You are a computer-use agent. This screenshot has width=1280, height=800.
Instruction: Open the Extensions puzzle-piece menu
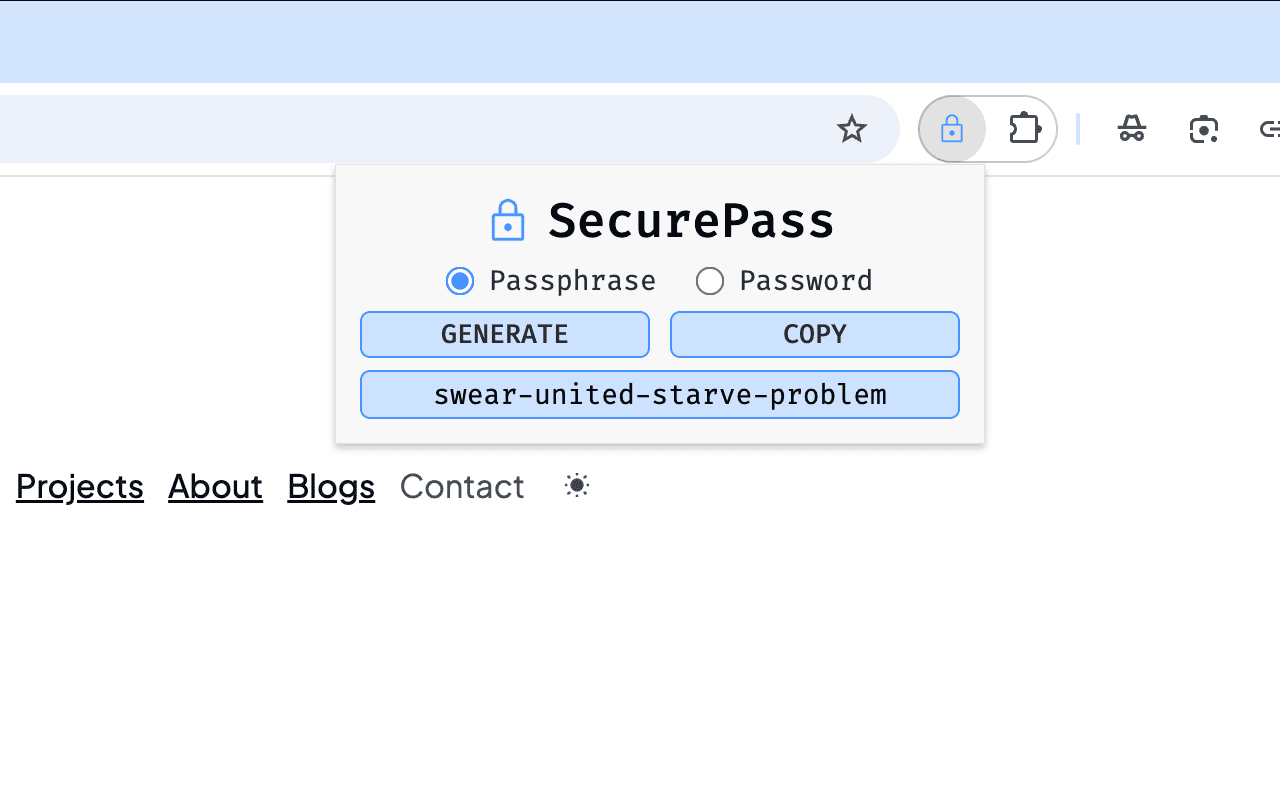pyautogui.click(x=1023, y=129)
